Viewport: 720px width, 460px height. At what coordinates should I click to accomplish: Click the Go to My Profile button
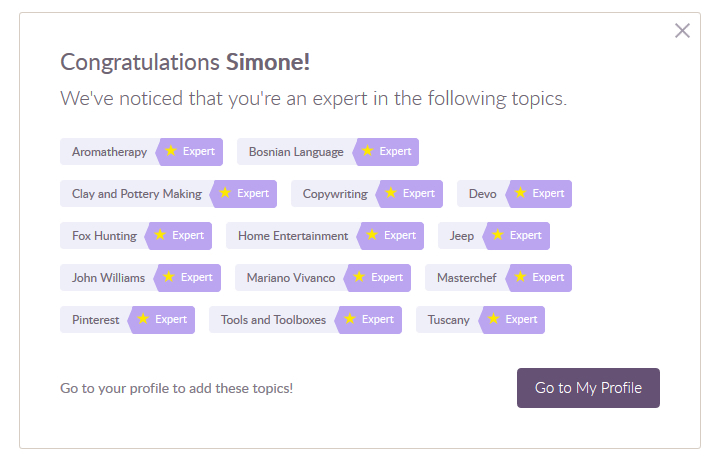tap(588, 388)
